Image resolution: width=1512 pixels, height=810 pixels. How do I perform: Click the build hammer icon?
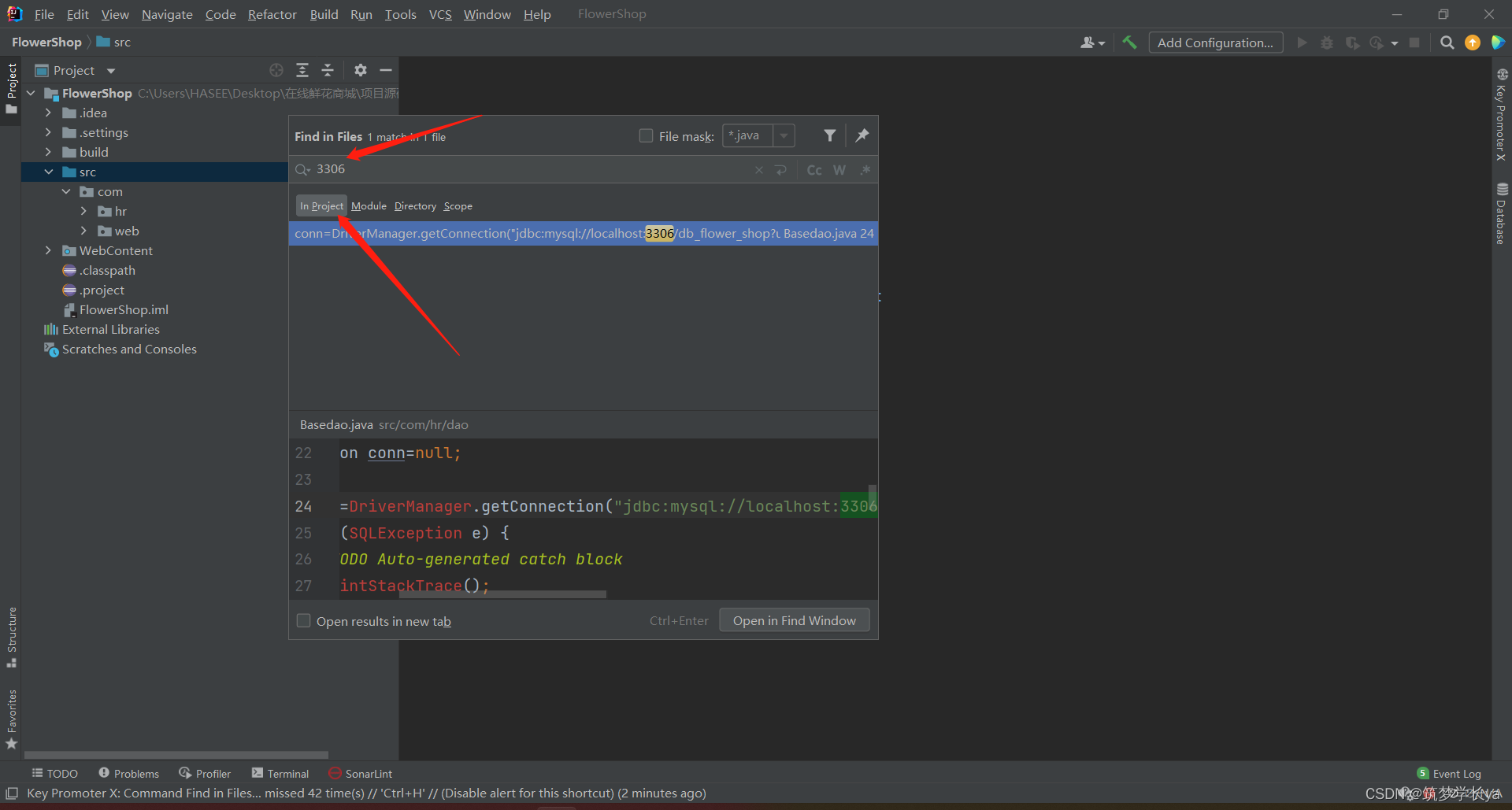(1129, 43)
